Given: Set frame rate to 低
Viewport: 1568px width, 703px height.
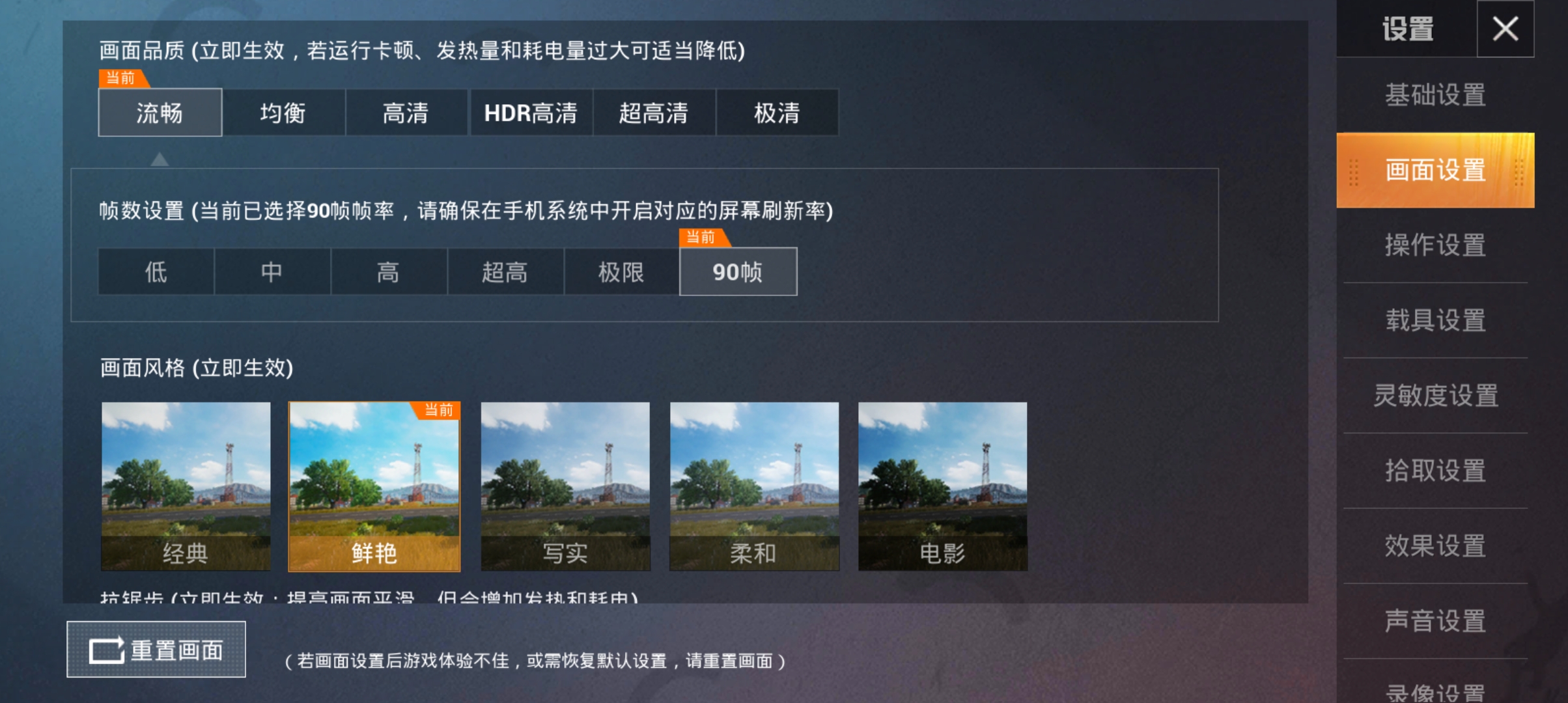Looking at the screenshot, I should click(156, 271).
